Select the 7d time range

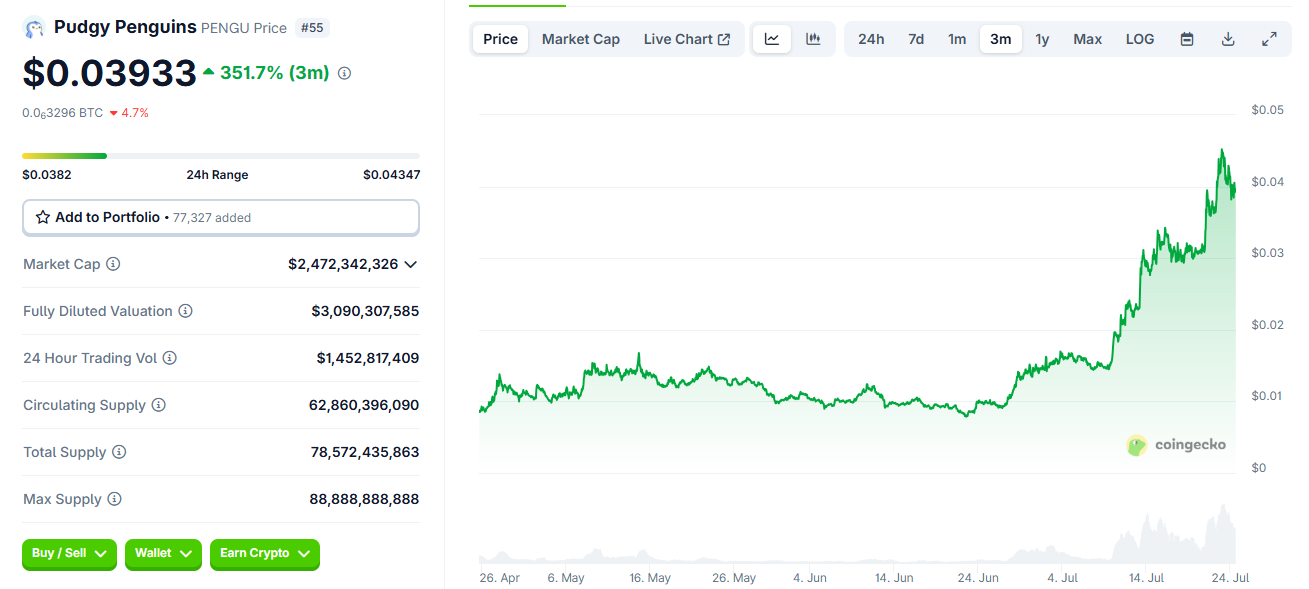click(x=916, y=39)
